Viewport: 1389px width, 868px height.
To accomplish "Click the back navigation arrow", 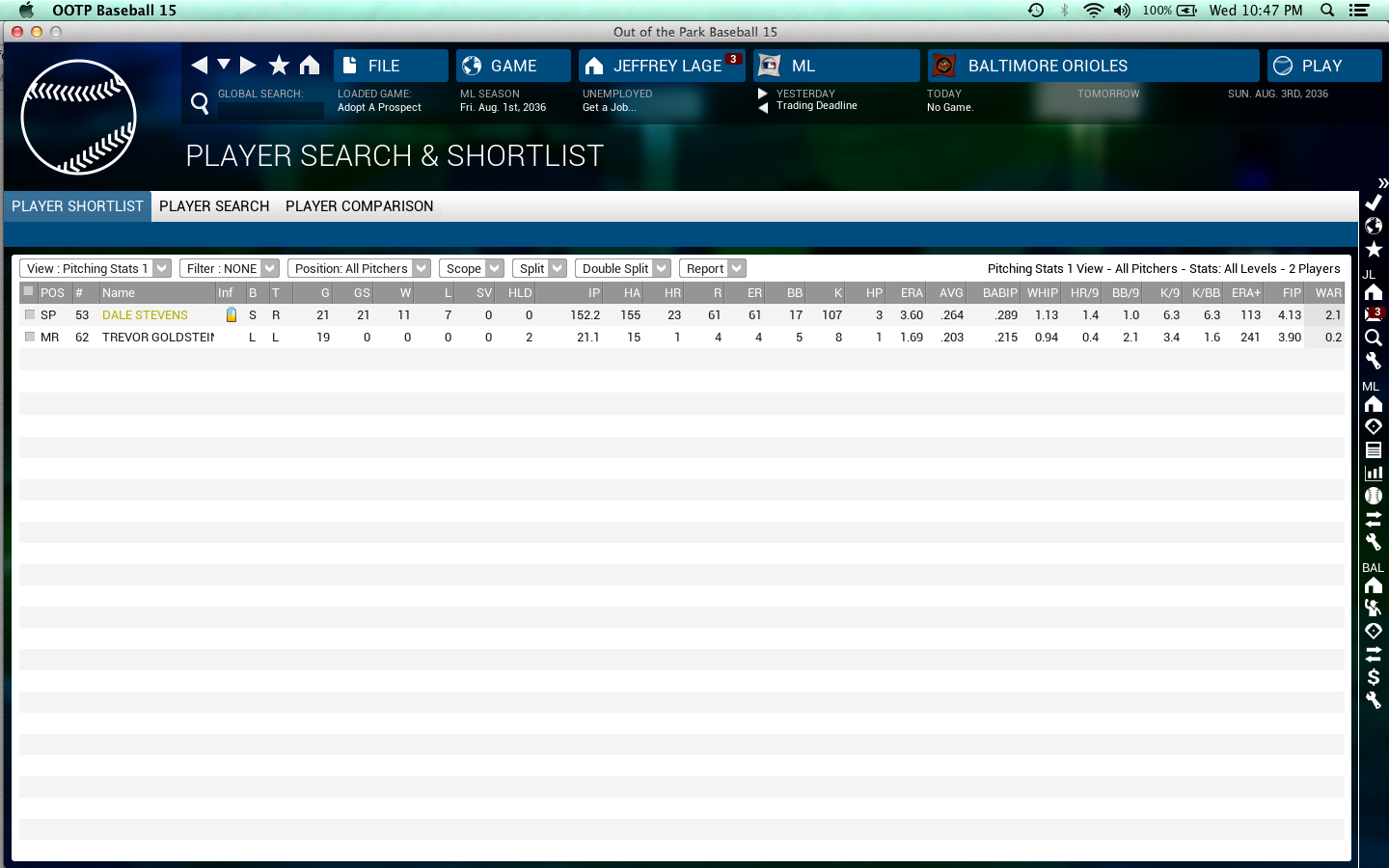I will pyautogui.click(x=200, y=66).
